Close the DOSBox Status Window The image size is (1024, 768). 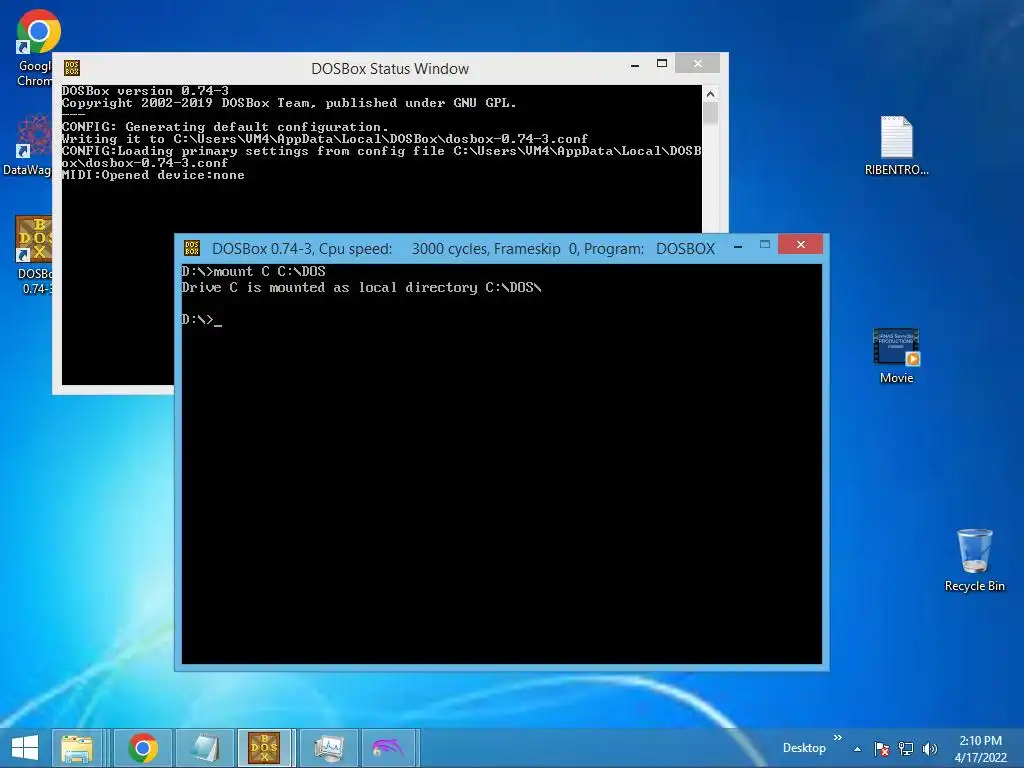pyautogui.click(x=697, y=63)
